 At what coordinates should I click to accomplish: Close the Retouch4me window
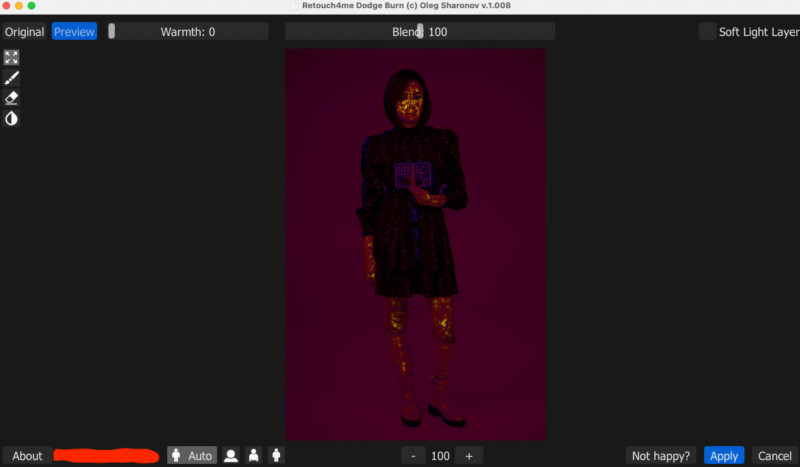[6, 6]
